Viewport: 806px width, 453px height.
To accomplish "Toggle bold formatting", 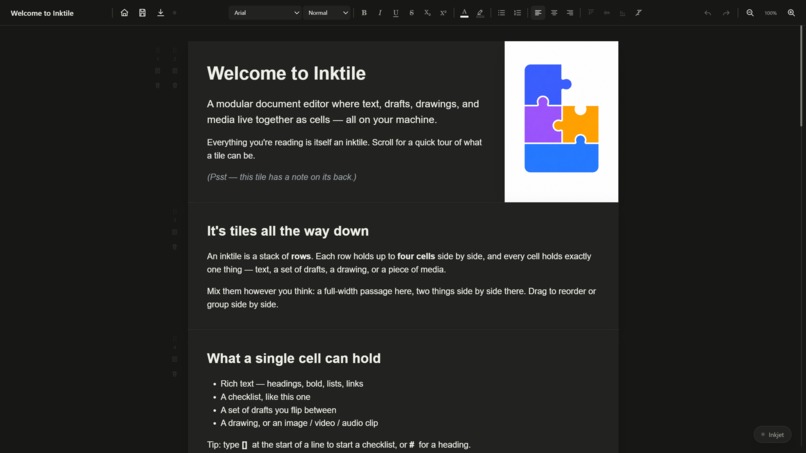I will [364, 13].
